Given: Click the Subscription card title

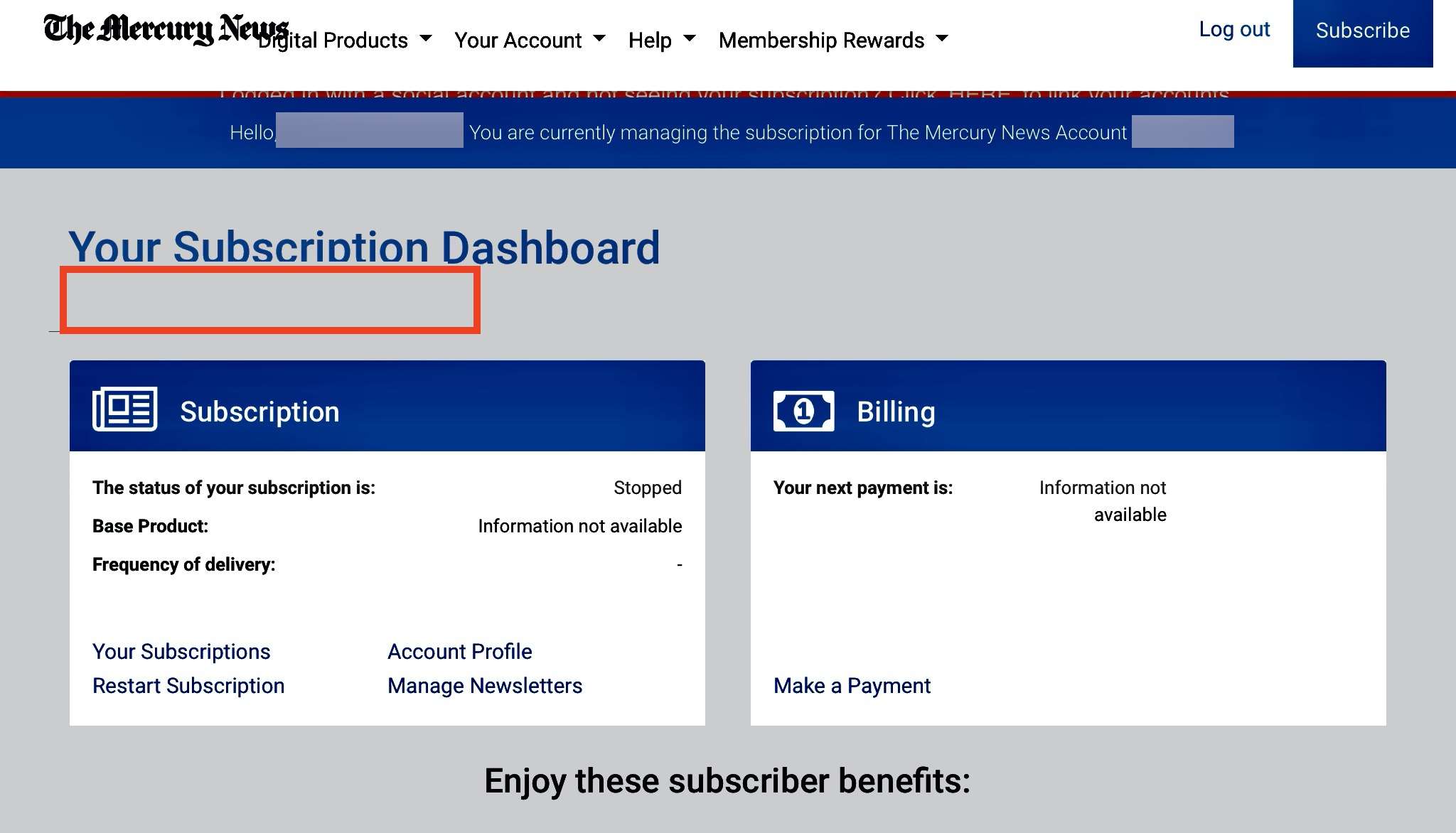Looking at the screenshot, I should [259, 412].
